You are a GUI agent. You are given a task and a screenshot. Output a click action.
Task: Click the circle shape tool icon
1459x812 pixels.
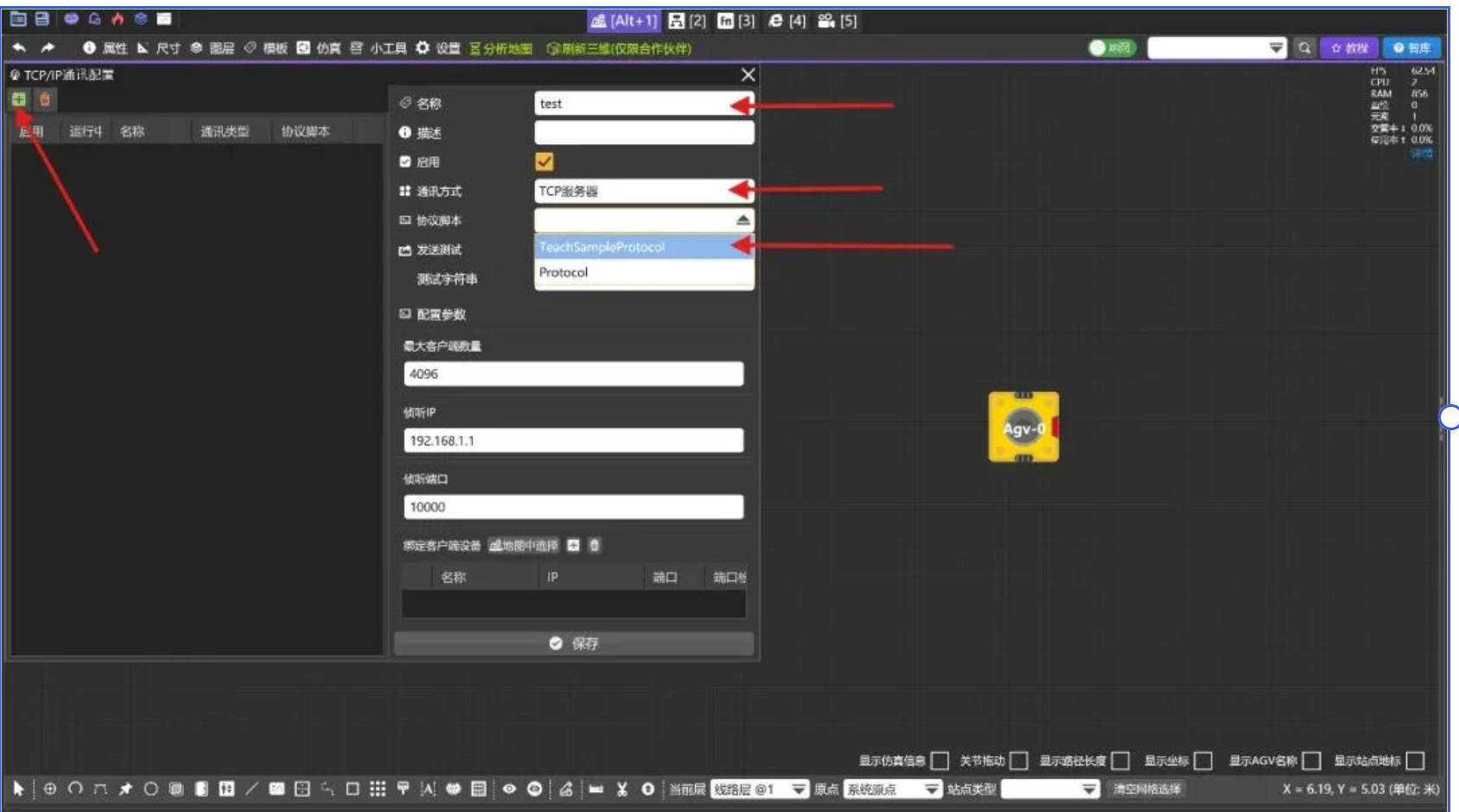click(150, 788)
